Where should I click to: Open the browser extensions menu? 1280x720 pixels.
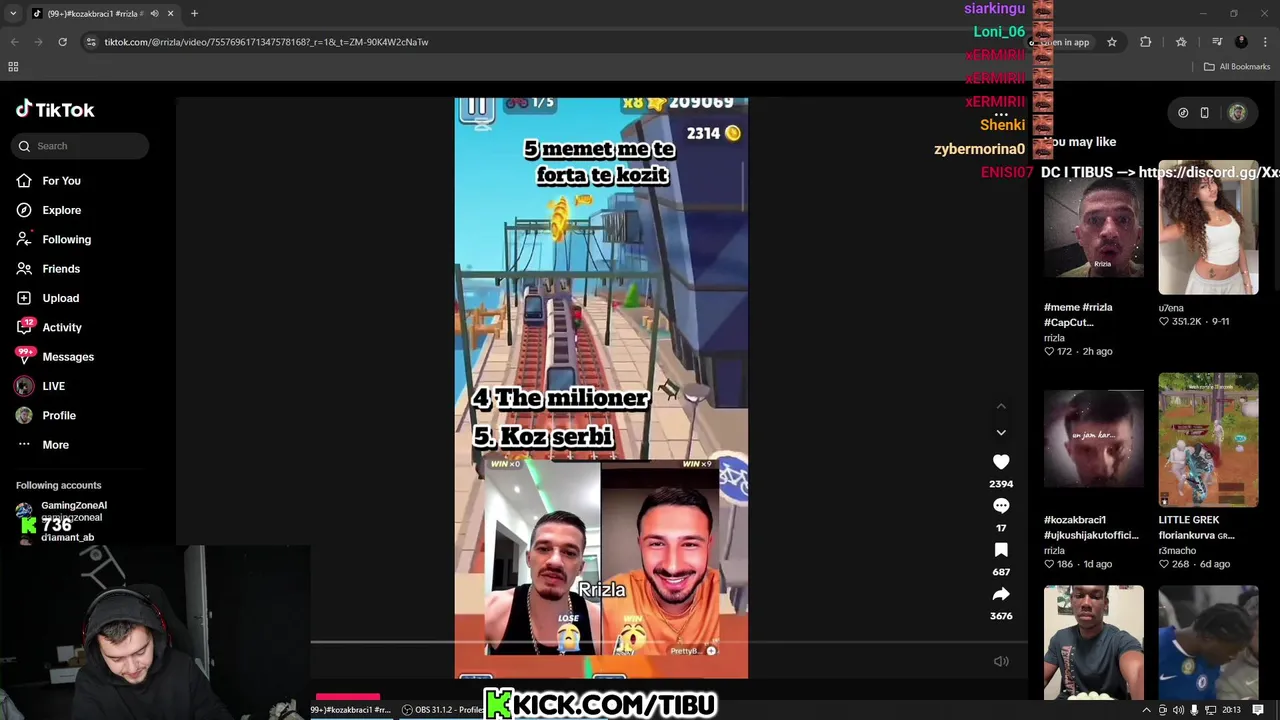click(x=1146, y=42)
